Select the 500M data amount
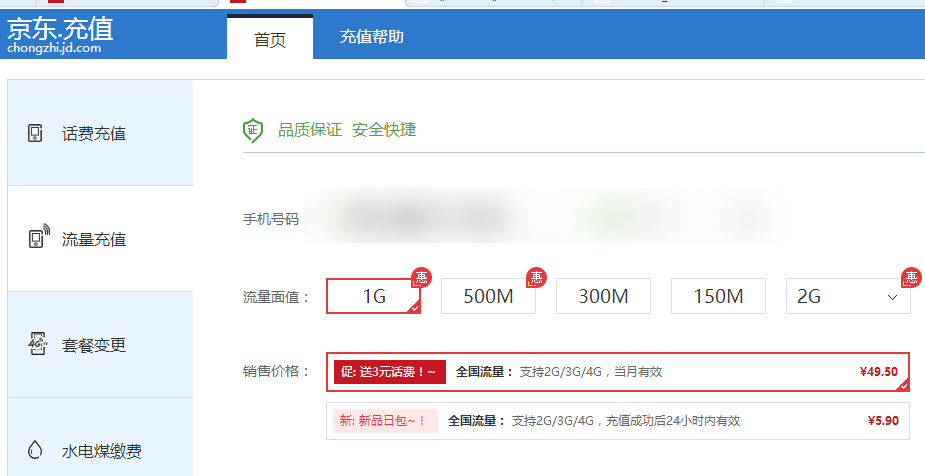The image size is (925, 476). tap(488, 296)
